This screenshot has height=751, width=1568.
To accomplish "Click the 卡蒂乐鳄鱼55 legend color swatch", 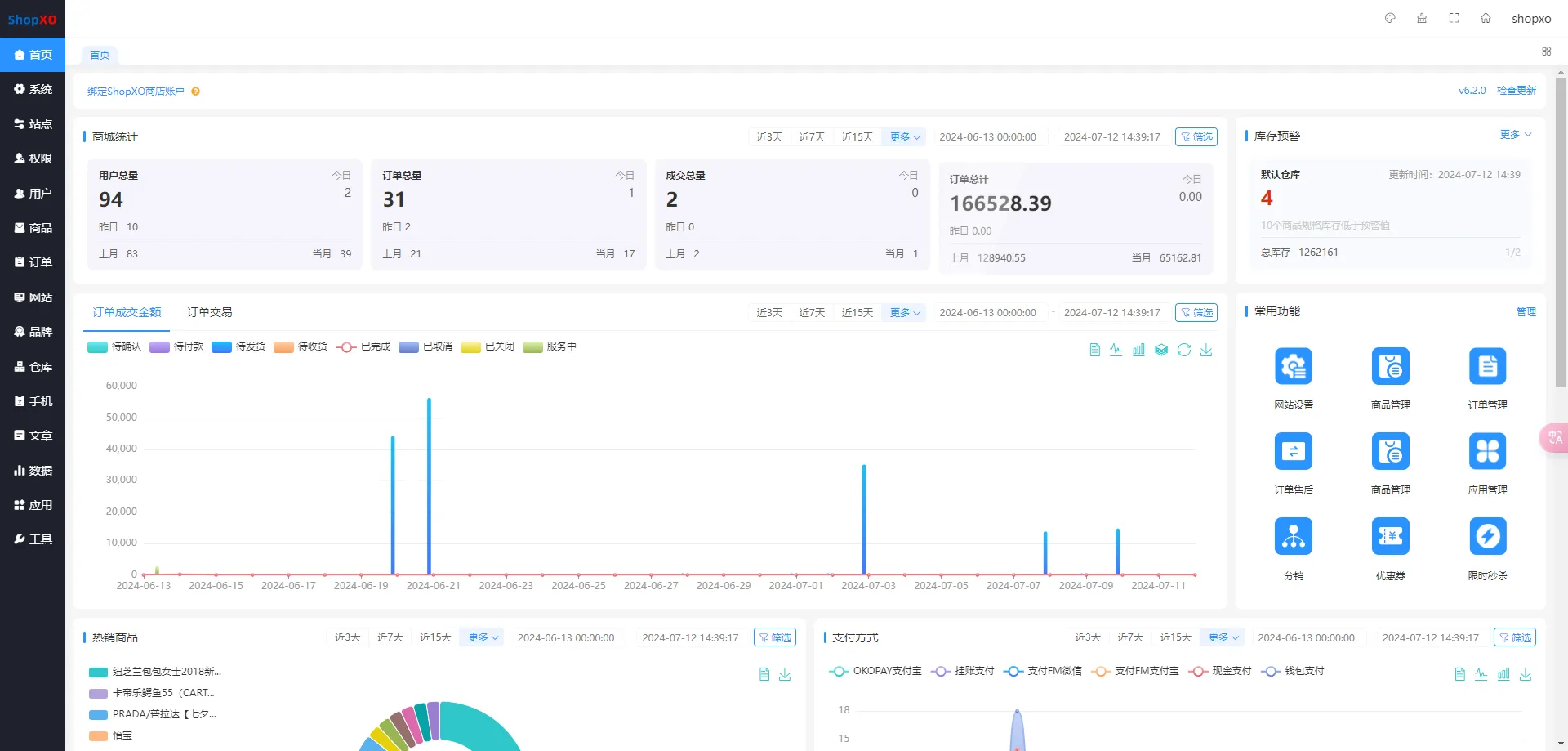I will (98, 694).
